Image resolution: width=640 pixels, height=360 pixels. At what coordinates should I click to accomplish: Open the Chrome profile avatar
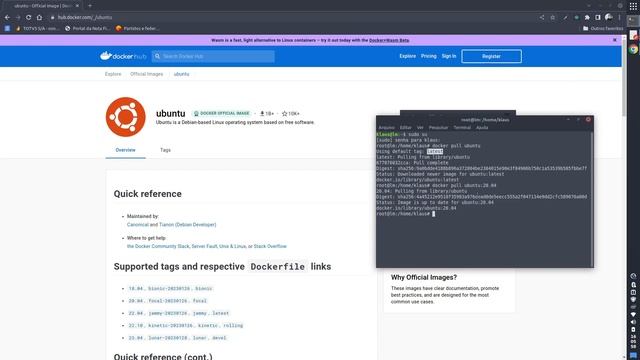[609, 17]
